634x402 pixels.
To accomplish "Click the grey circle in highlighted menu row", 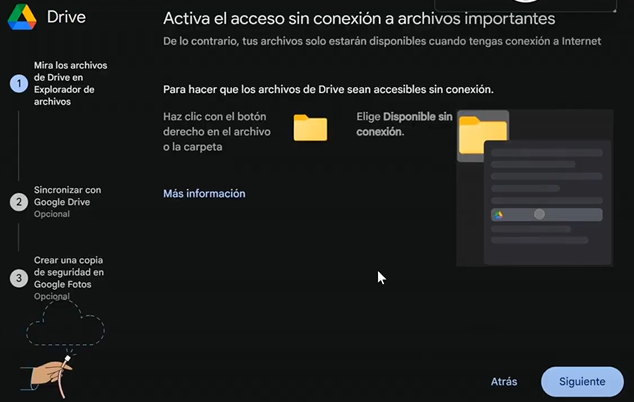I will click(539, 214).
